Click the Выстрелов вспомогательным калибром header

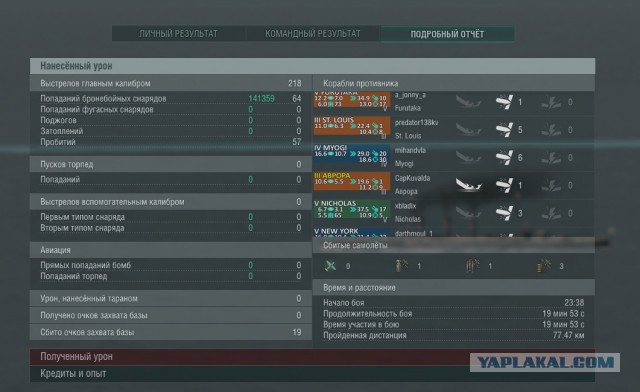click(x=171, y=202)
